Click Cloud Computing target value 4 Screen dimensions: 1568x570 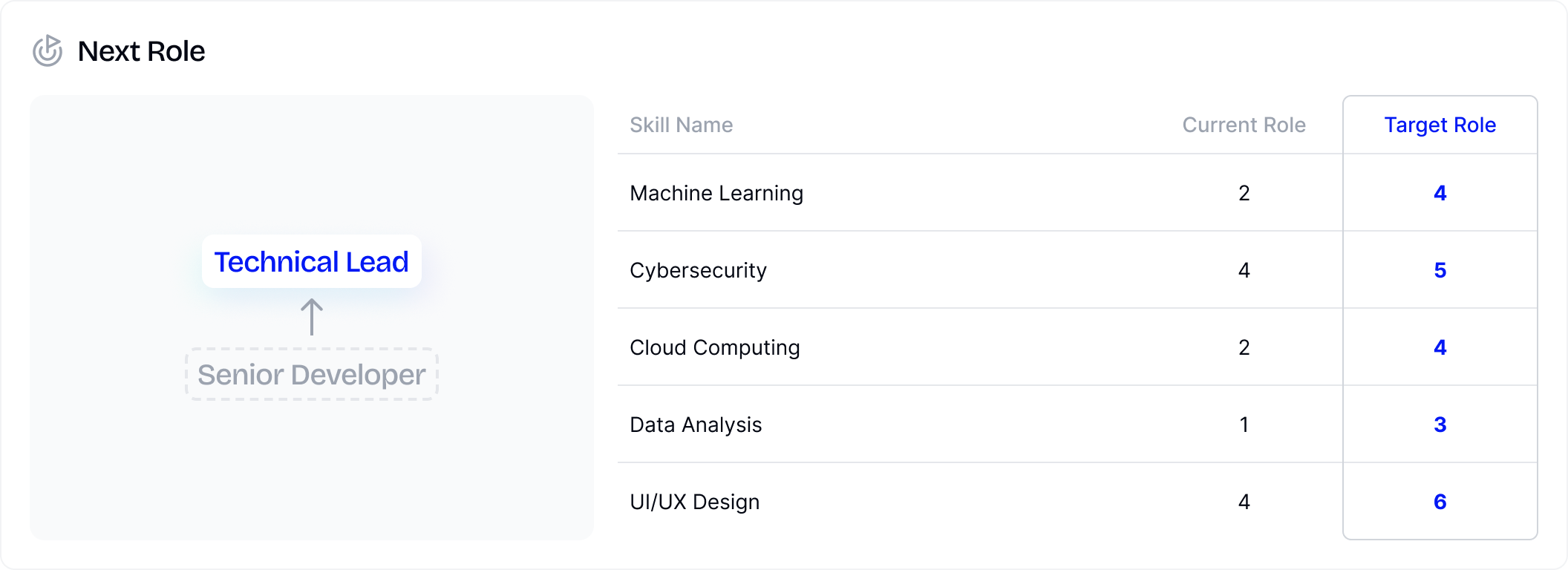(1440, 347)
